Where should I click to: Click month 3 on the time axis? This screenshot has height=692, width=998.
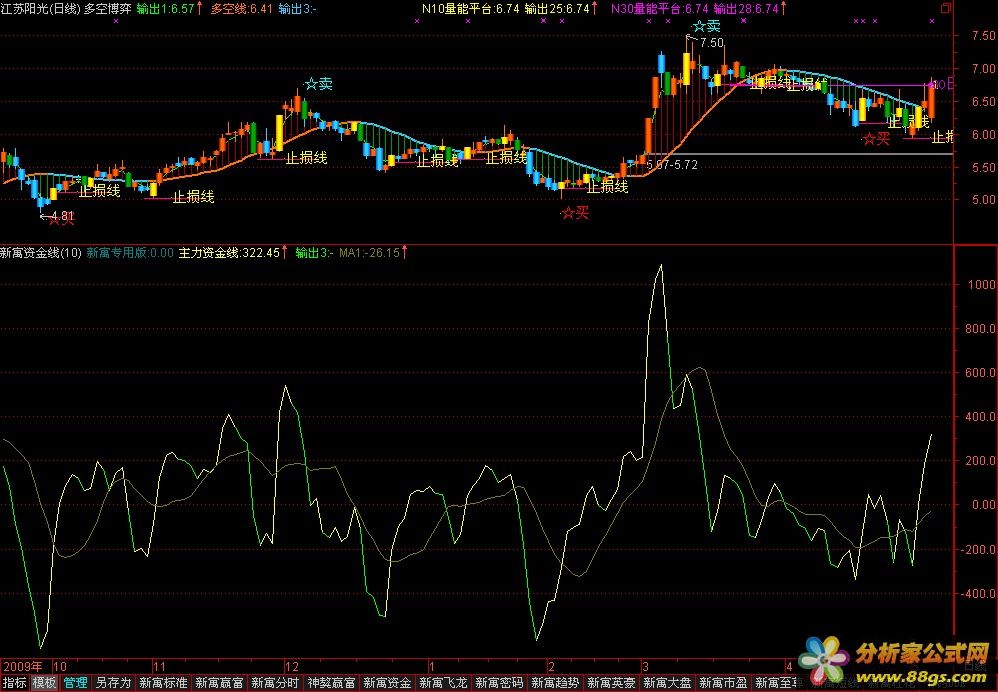[645, 667]
